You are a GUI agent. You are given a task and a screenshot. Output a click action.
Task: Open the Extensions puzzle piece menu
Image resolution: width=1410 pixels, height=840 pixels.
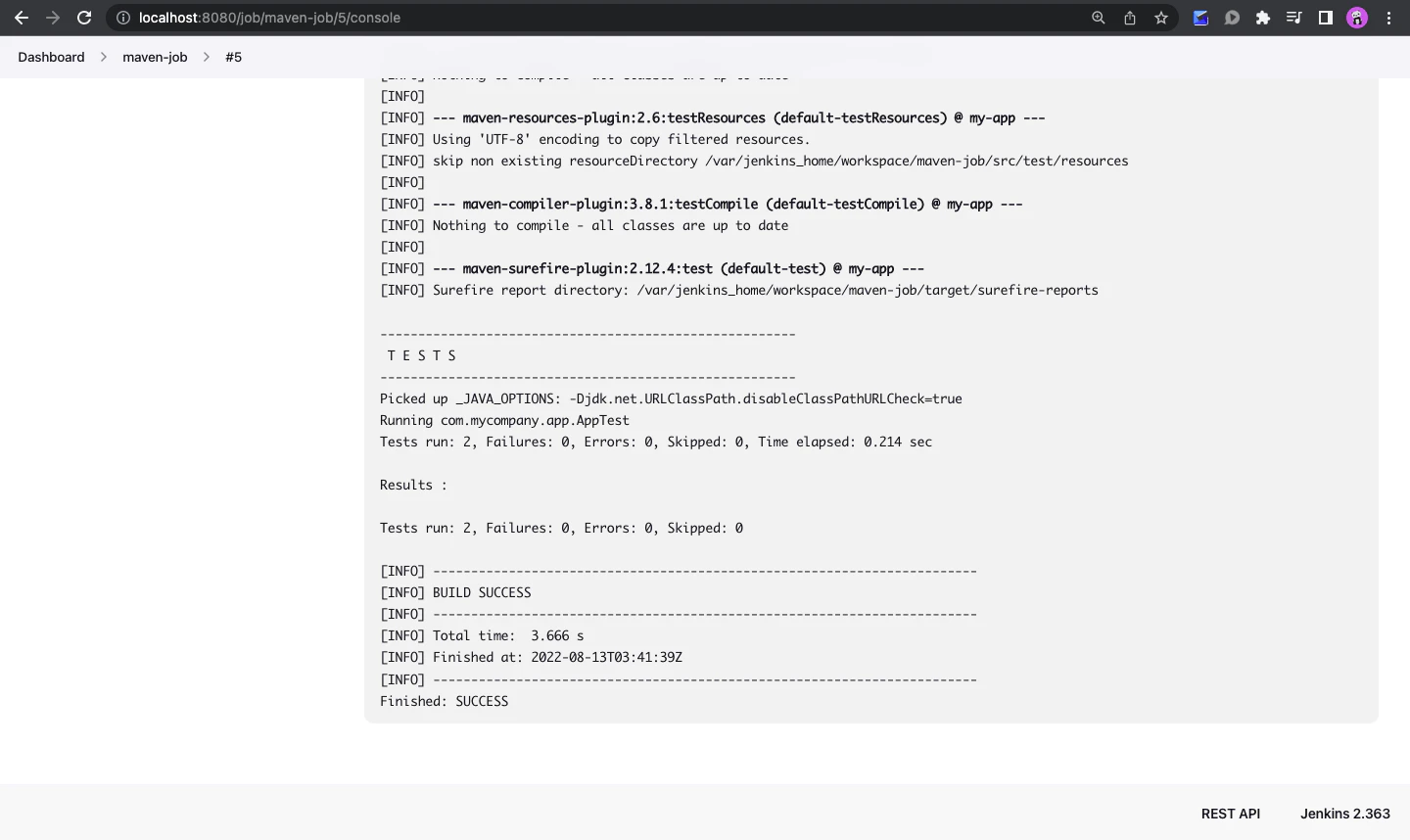pyautogui.click(x=1263, y=18)
